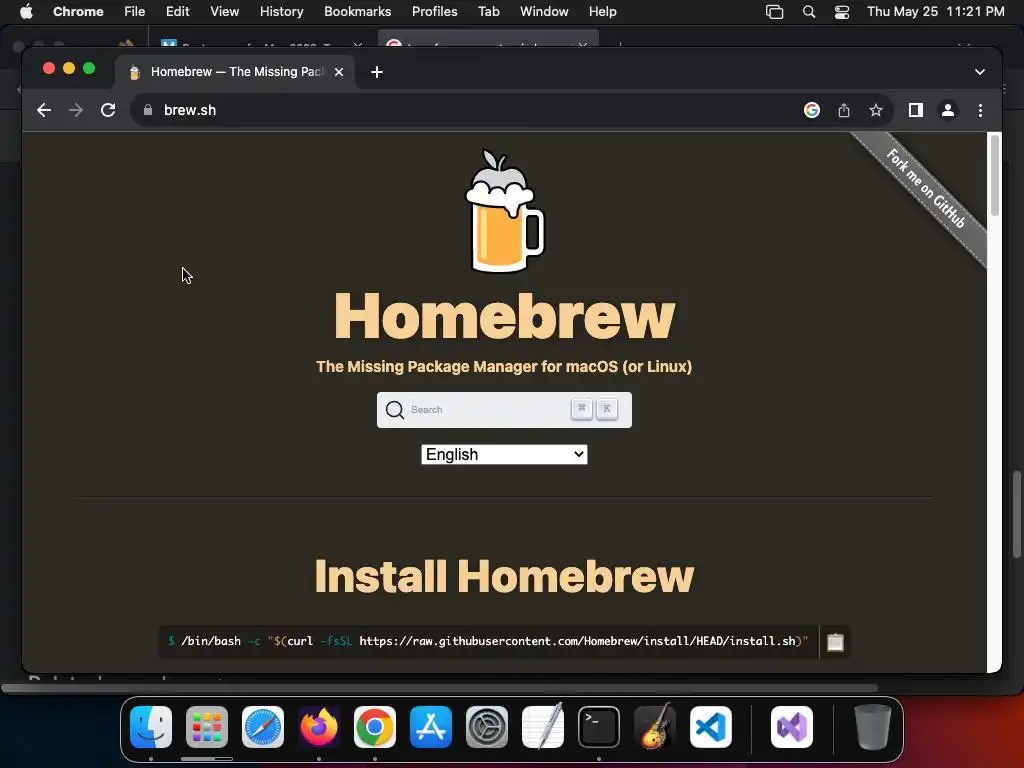Screen dimensions: 1024x768
Task: Open the Chrome app menu
Action: [78, 12]
